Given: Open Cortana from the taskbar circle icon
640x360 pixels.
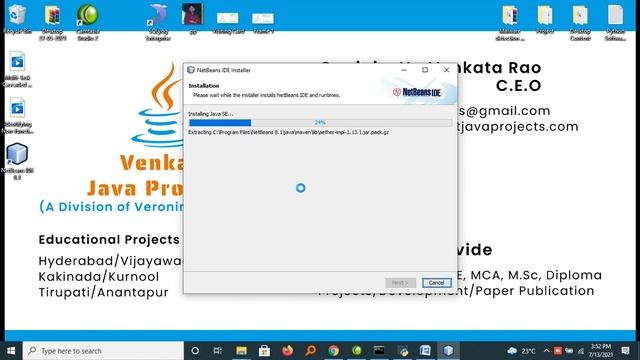Looking at the screenshot, I should pyautogui.click(x=195, y=351).
